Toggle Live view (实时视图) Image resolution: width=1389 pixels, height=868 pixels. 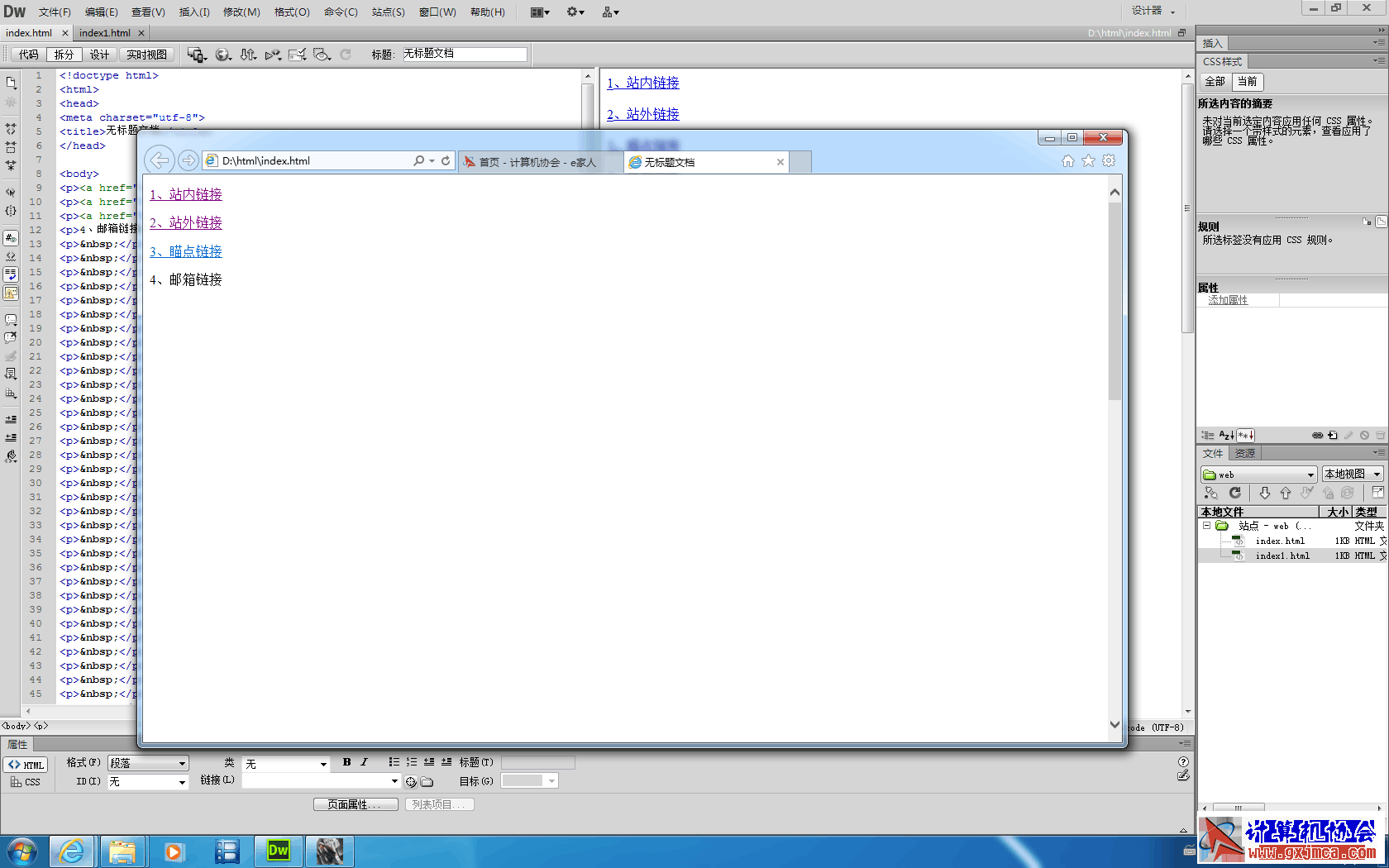point(147,55)
